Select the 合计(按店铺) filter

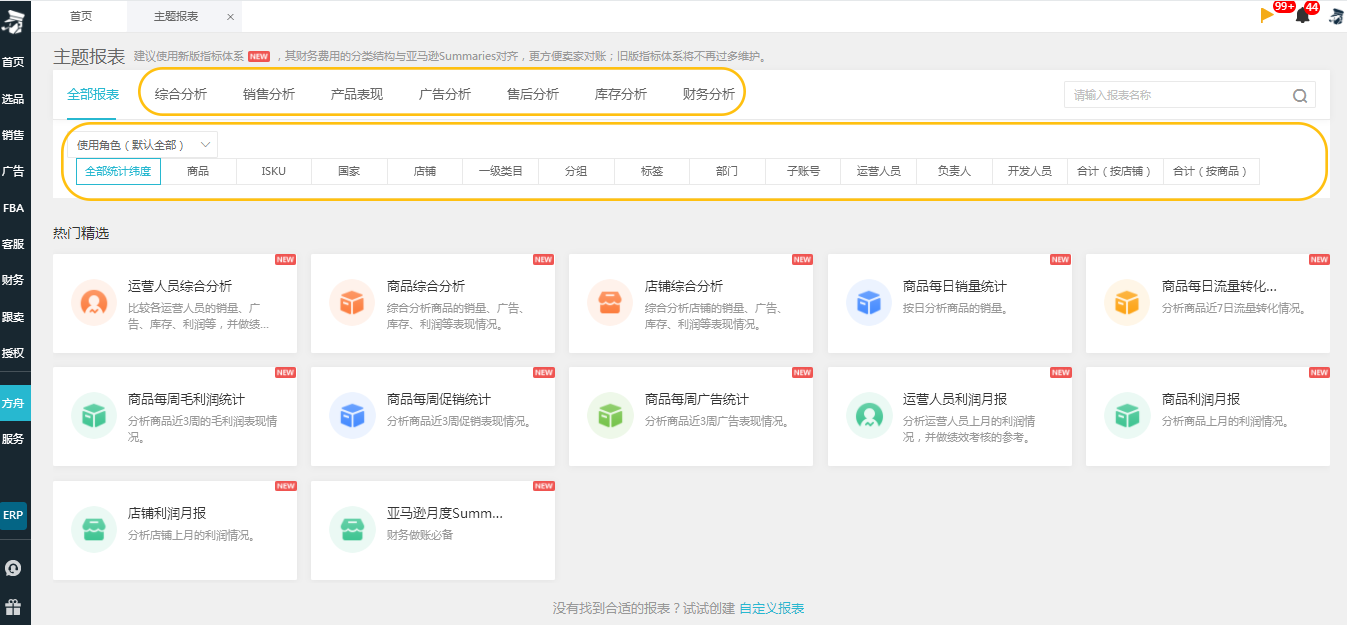pyautogui.click(x=1115, y=171)
